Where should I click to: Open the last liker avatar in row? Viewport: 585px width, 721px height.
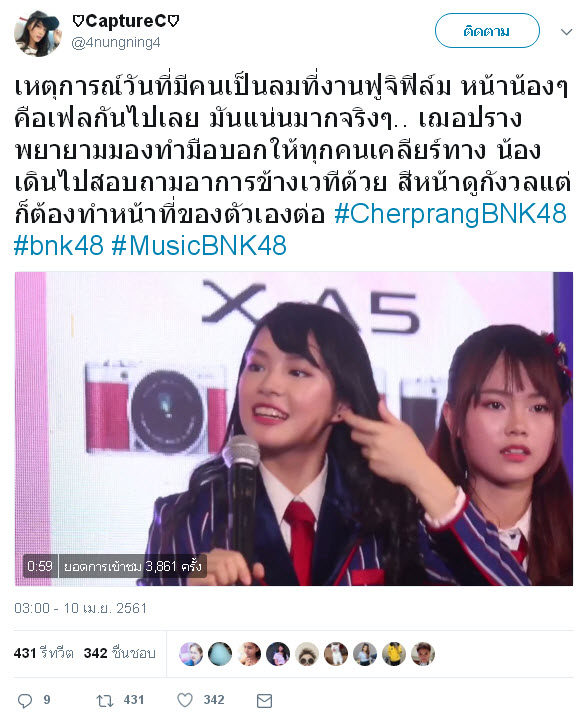[x=423, y=653]
